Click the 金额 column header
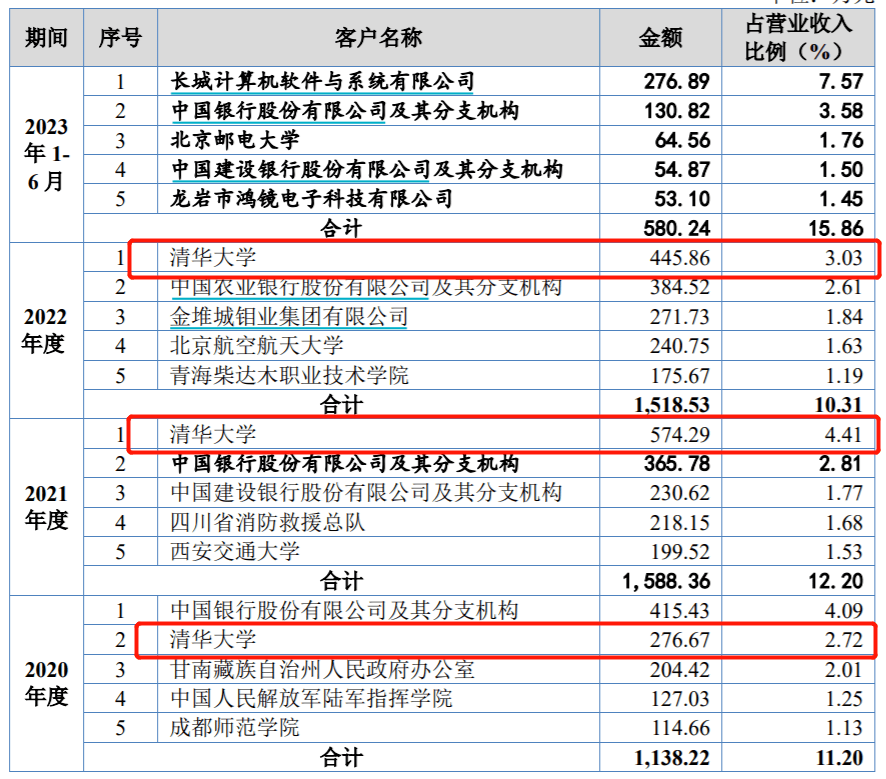 pos(661,38)
